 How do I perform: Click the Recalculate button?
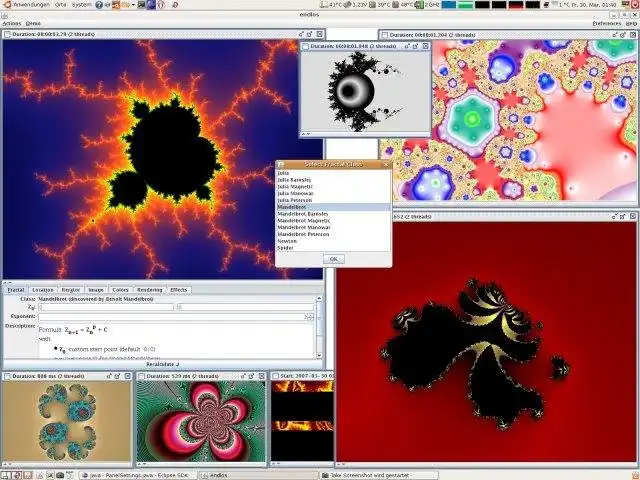pyautogui.click(x=161, y=364)
